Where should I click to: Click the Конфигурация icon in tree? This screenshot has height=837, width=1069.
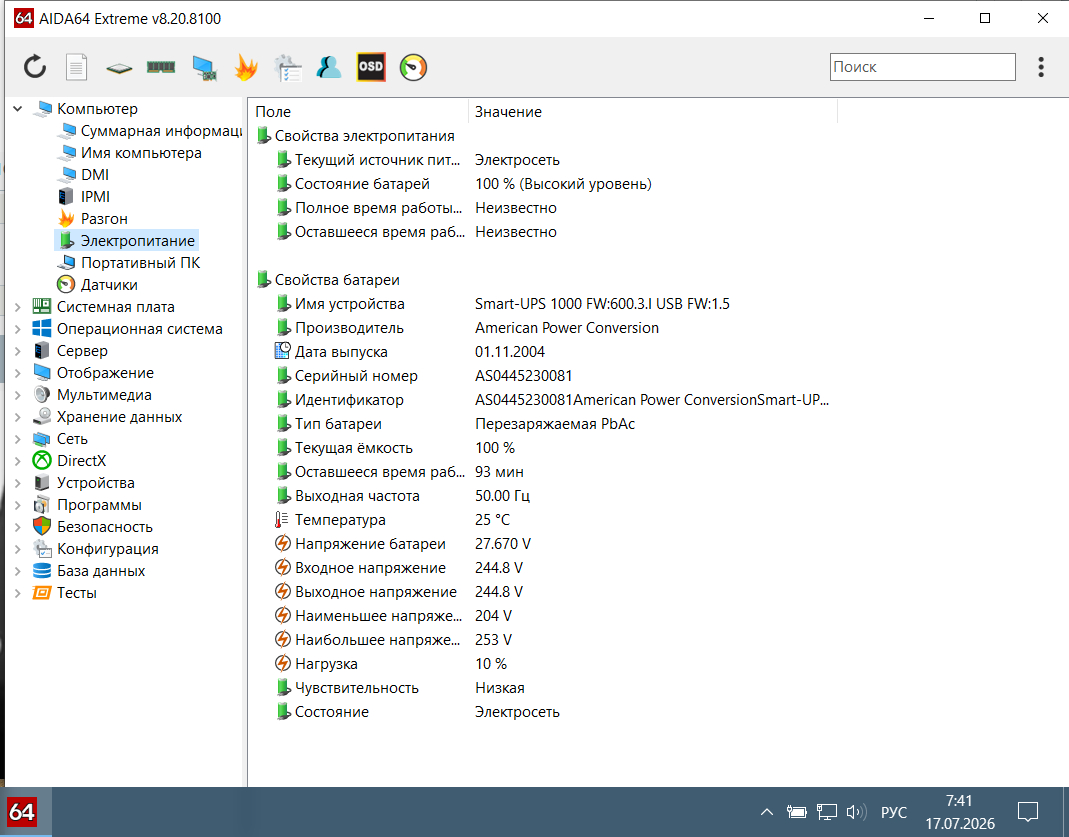[42, 549]
